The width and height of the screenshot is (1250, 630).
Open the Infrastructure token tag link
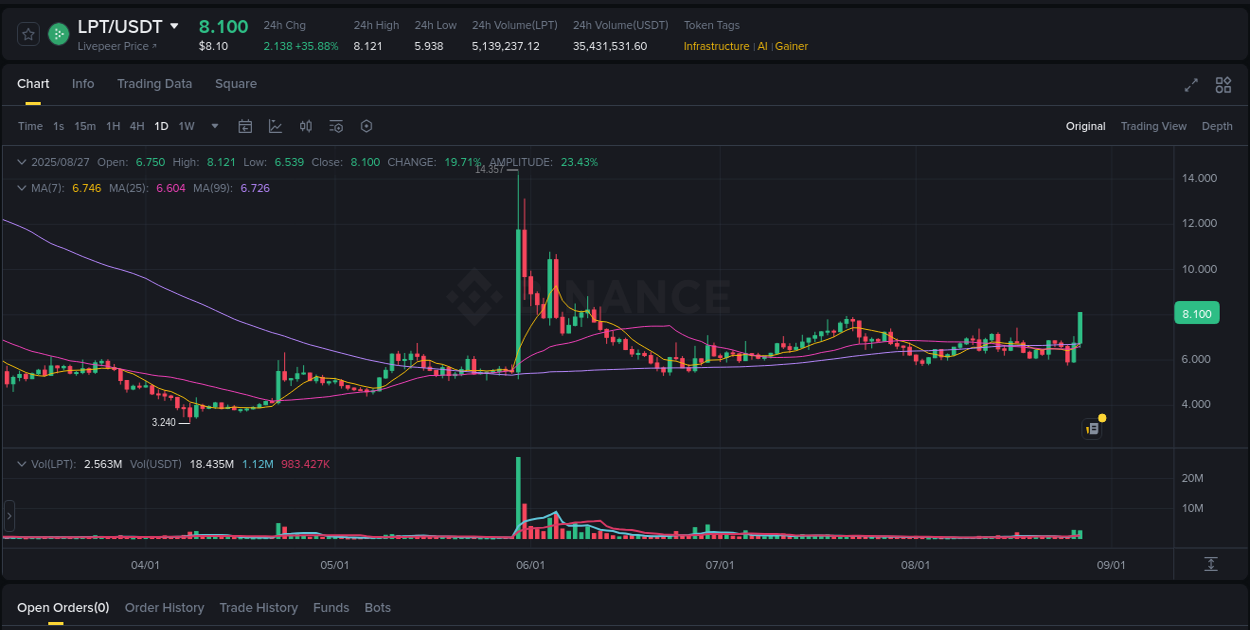coord(716,46)
